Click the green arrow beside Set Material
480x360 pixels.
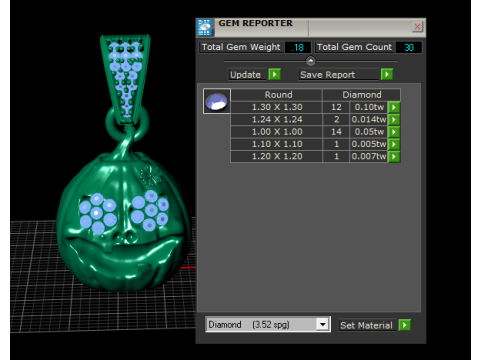click(405, 325)
